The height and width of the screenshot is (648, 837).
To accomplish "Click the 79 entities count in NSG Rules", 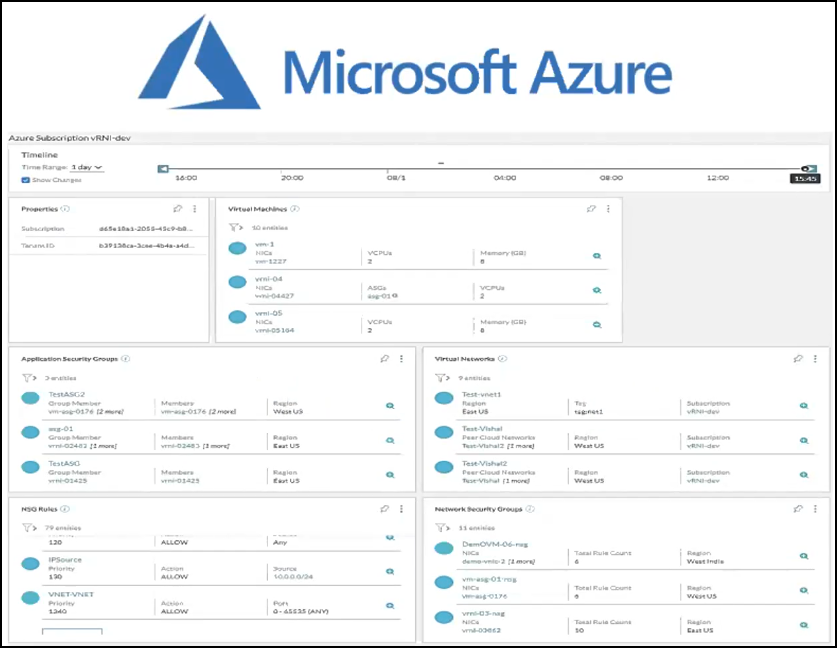I will pos(62,528).
